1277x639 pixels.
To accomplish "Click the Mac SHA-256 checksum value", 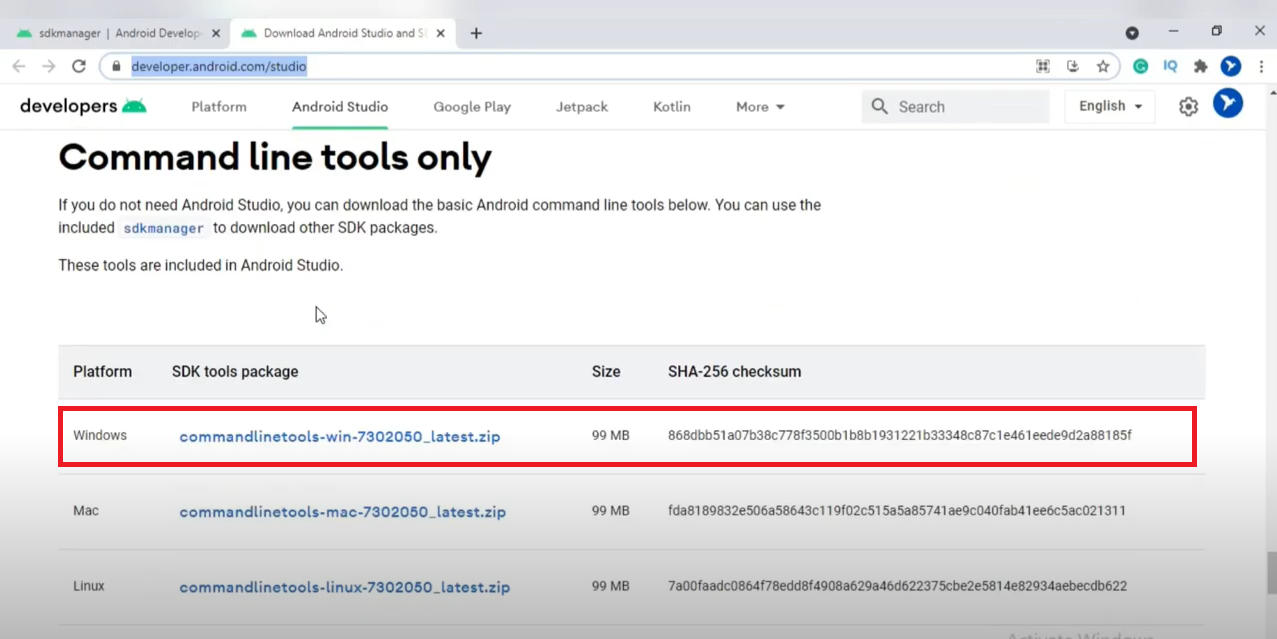I will (897, 510).
